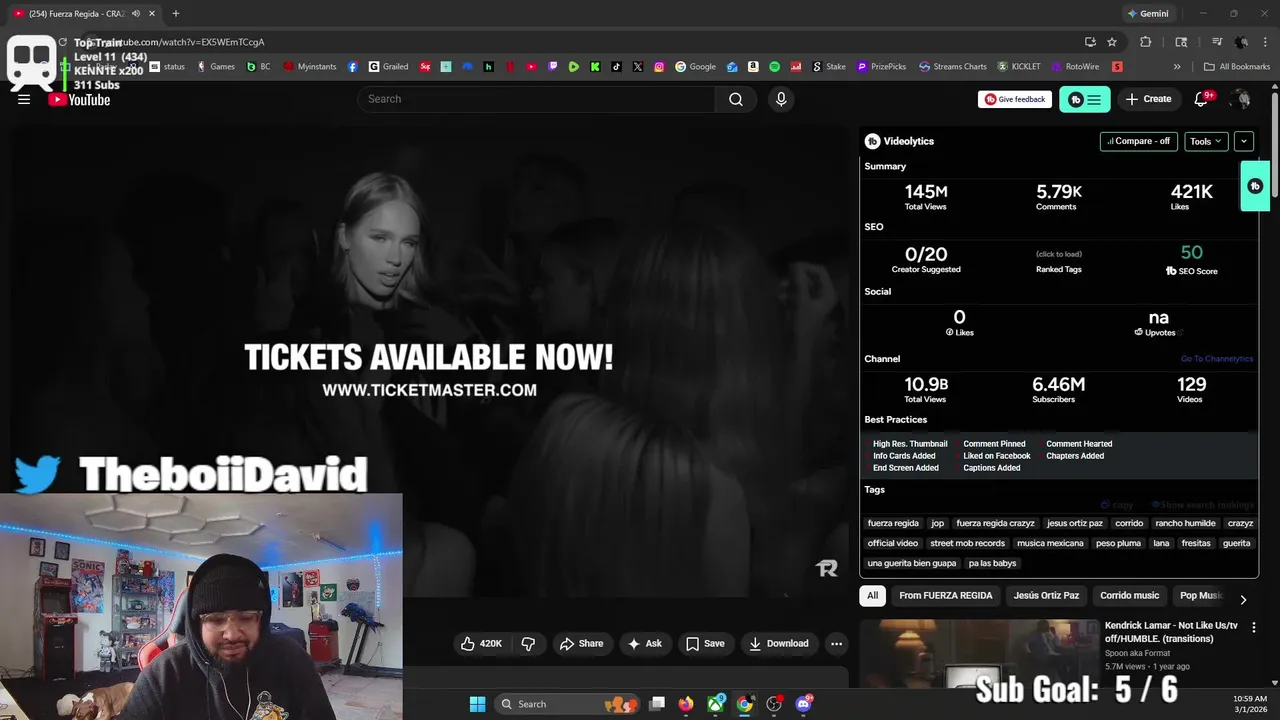Viewport: 1280px width, 720px height.
Task: Open the All Bookmarks folder
Action: 1237,67
